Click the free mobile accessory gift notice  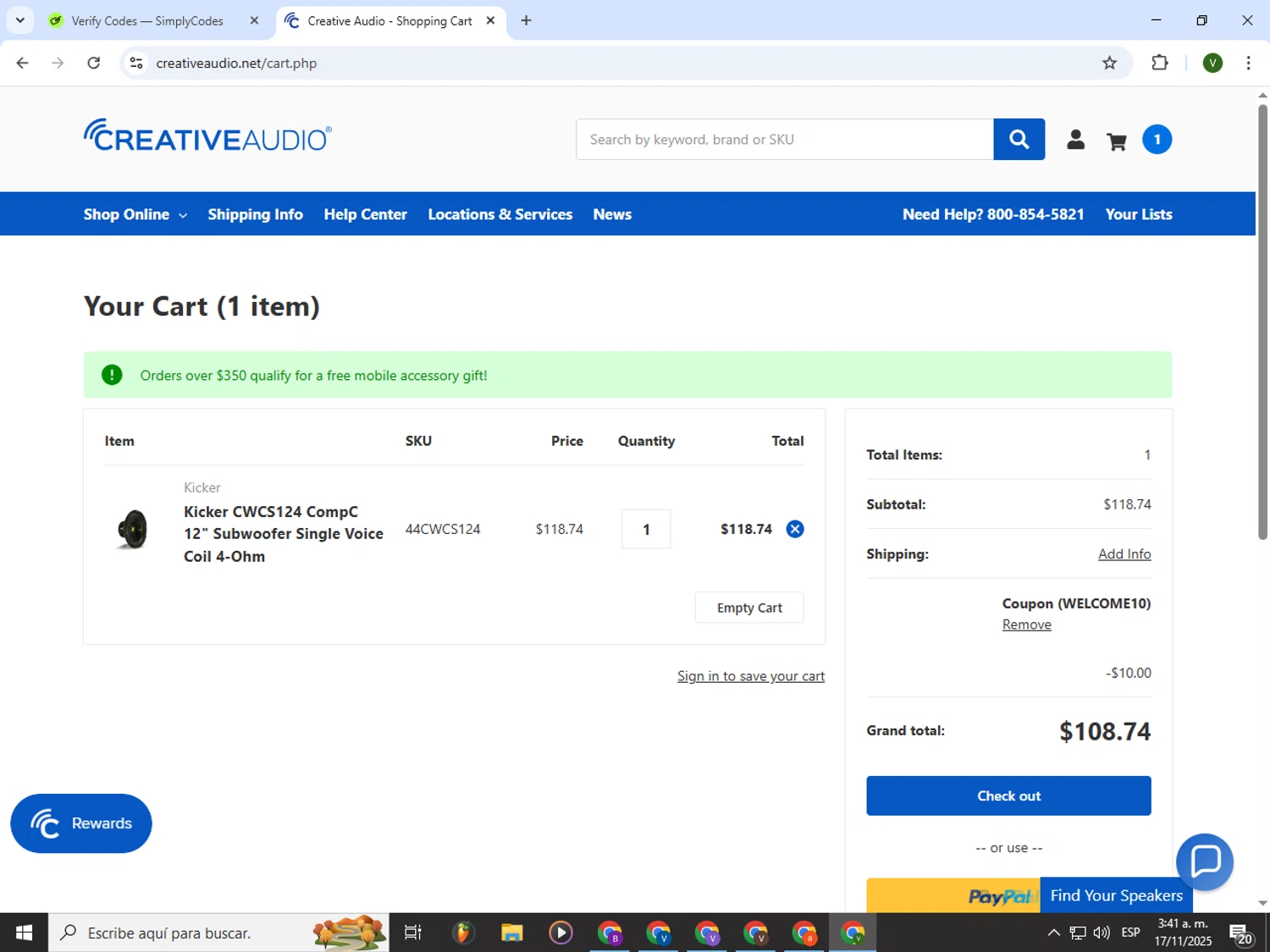[x=627, y=375]
